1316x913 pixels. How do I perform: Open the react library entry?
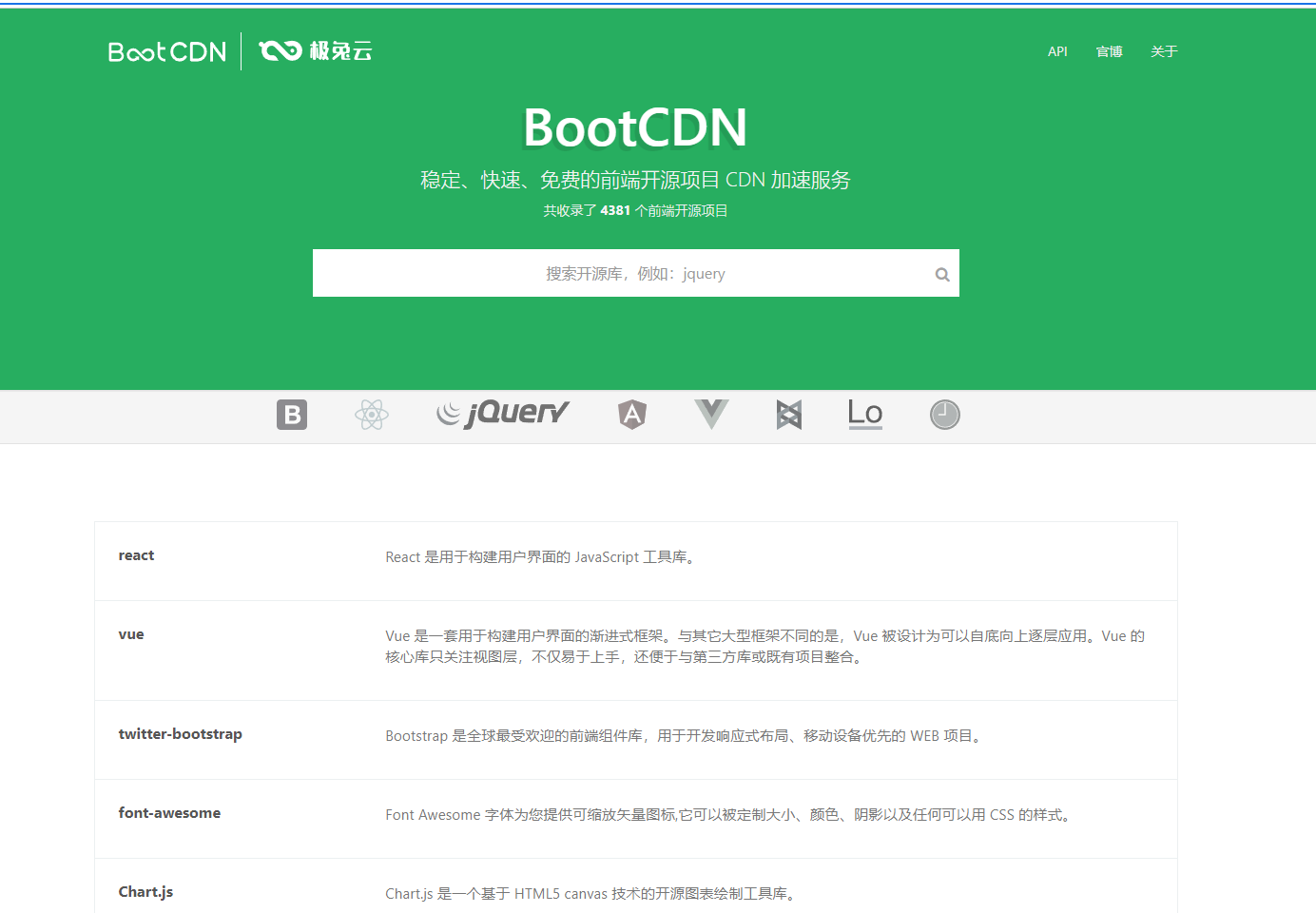pos(136,555)
